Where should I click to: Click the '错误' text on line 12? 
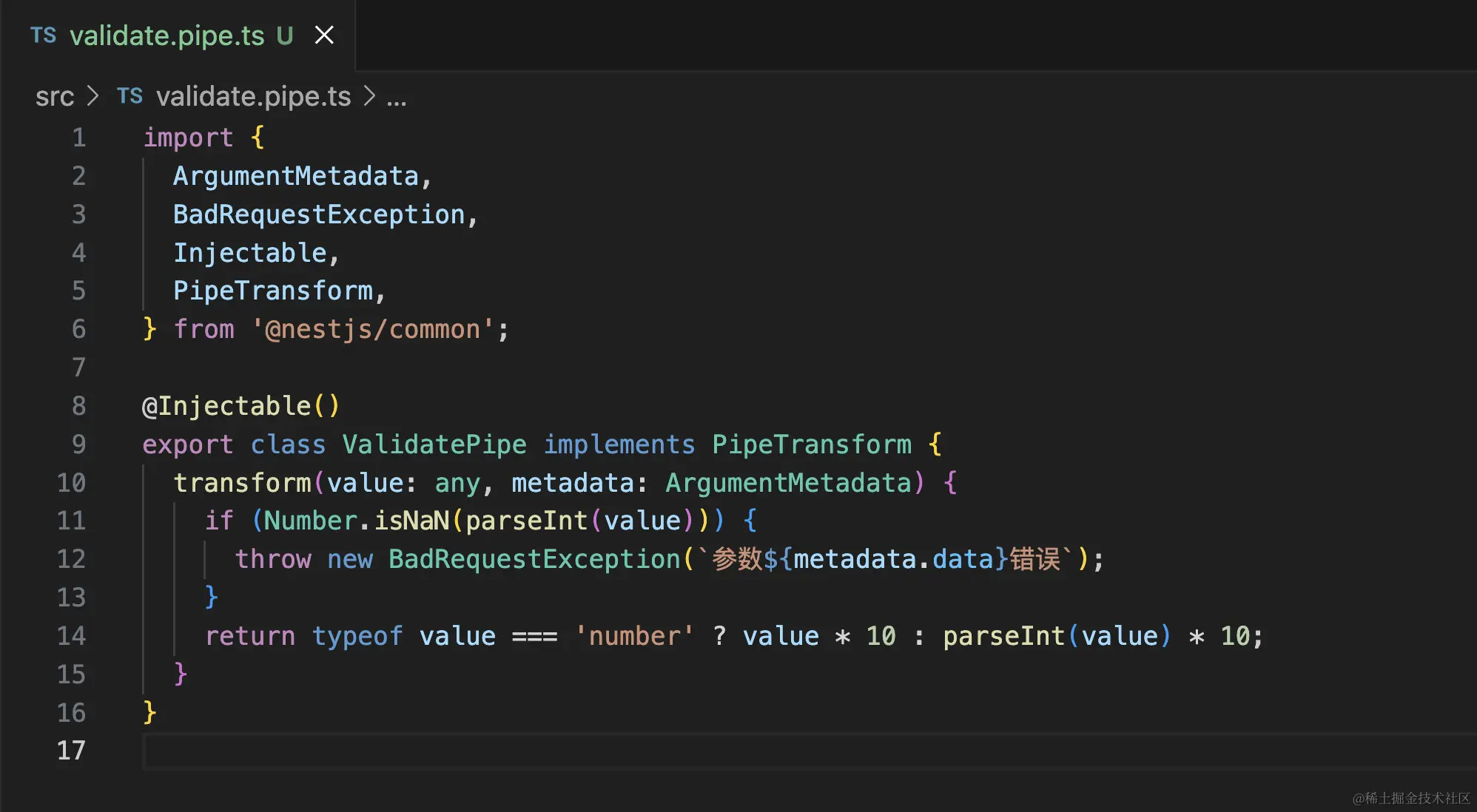(1035, 559)
